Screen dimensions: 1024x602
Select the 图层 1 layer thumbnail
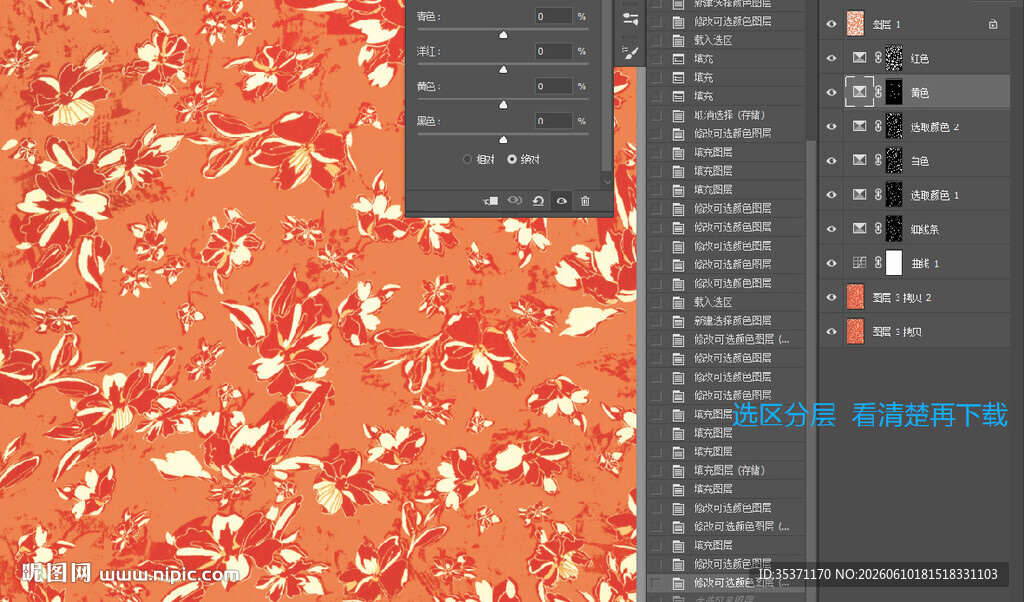point(855,24)
